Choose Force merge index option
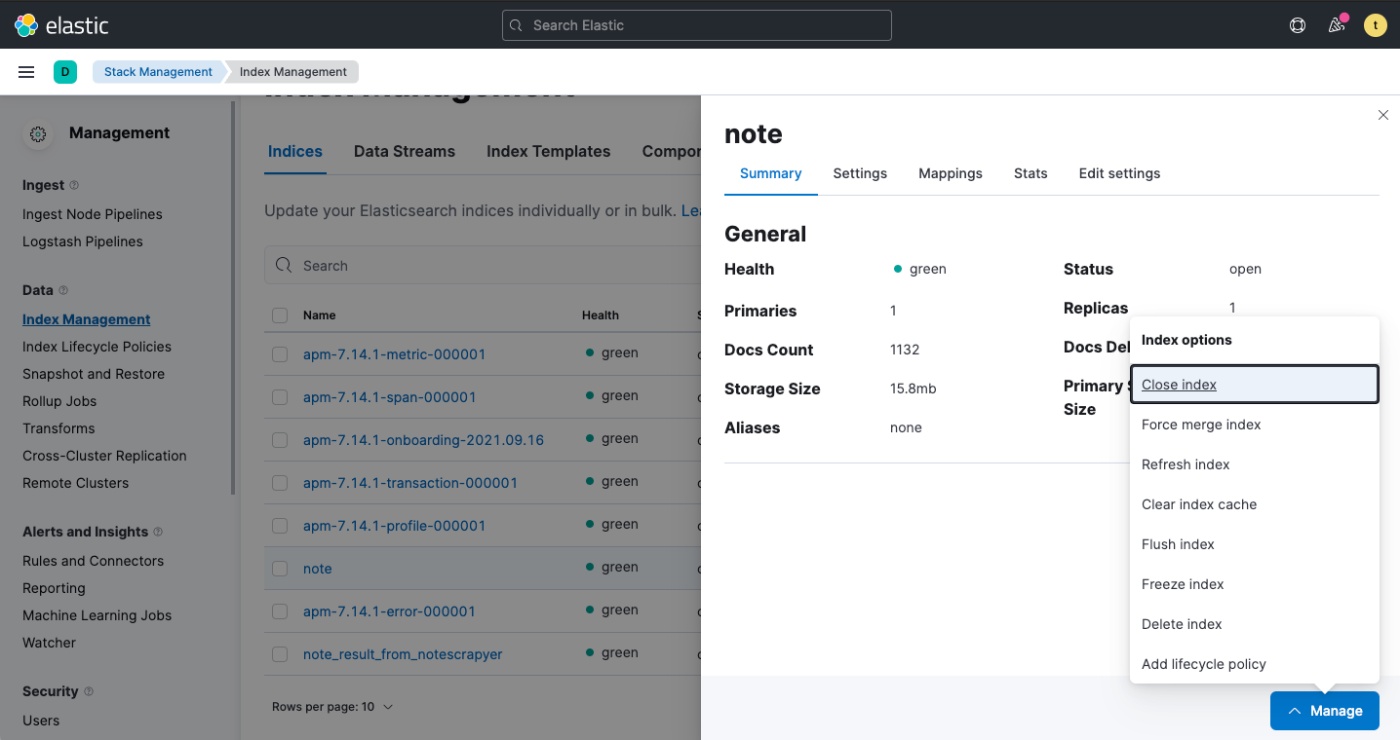This screenshot has height=740, width=1400. tap(1254, 425)
